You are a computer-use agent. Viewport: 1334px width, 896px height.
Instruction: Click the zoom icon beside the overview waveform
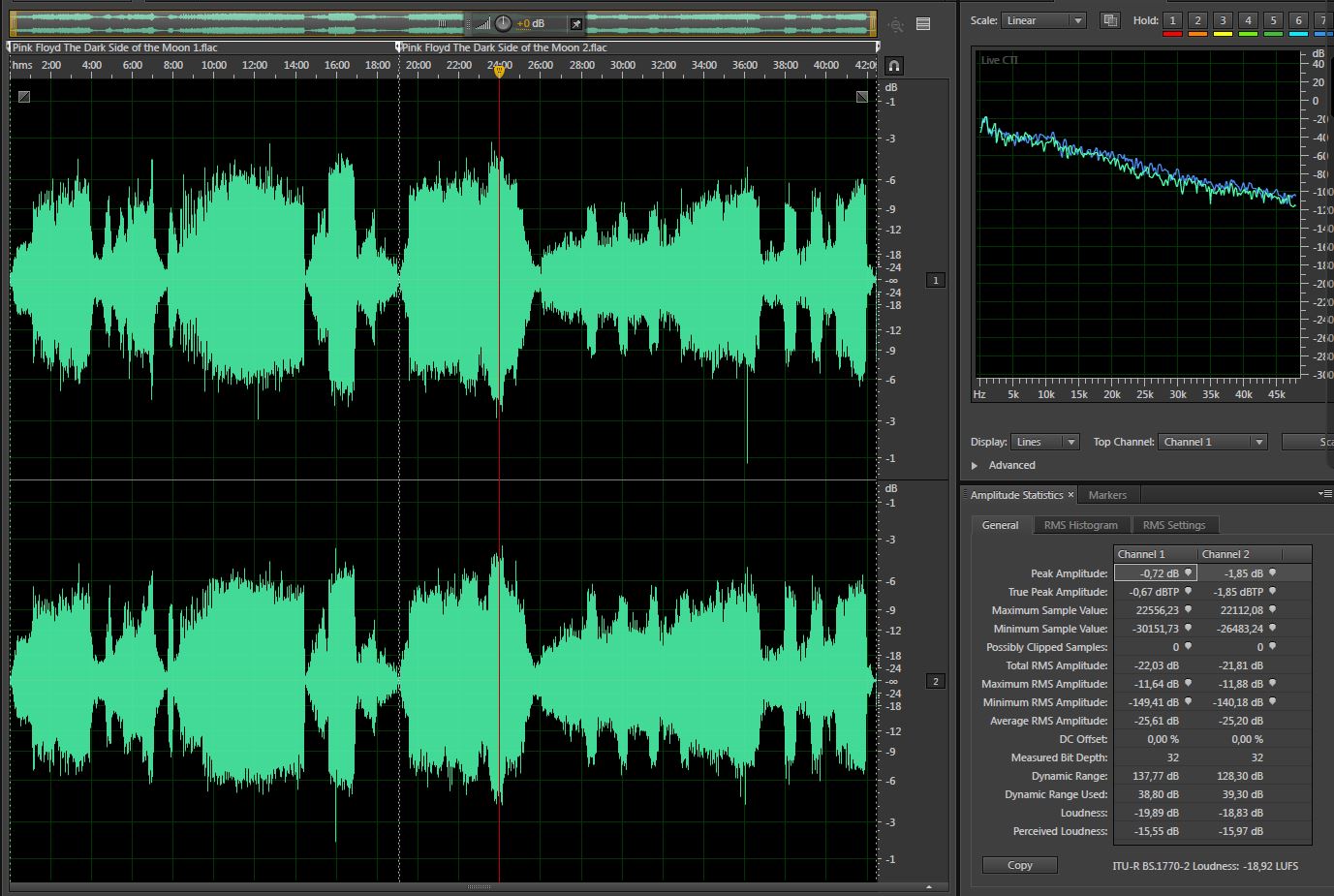point(896,25)
